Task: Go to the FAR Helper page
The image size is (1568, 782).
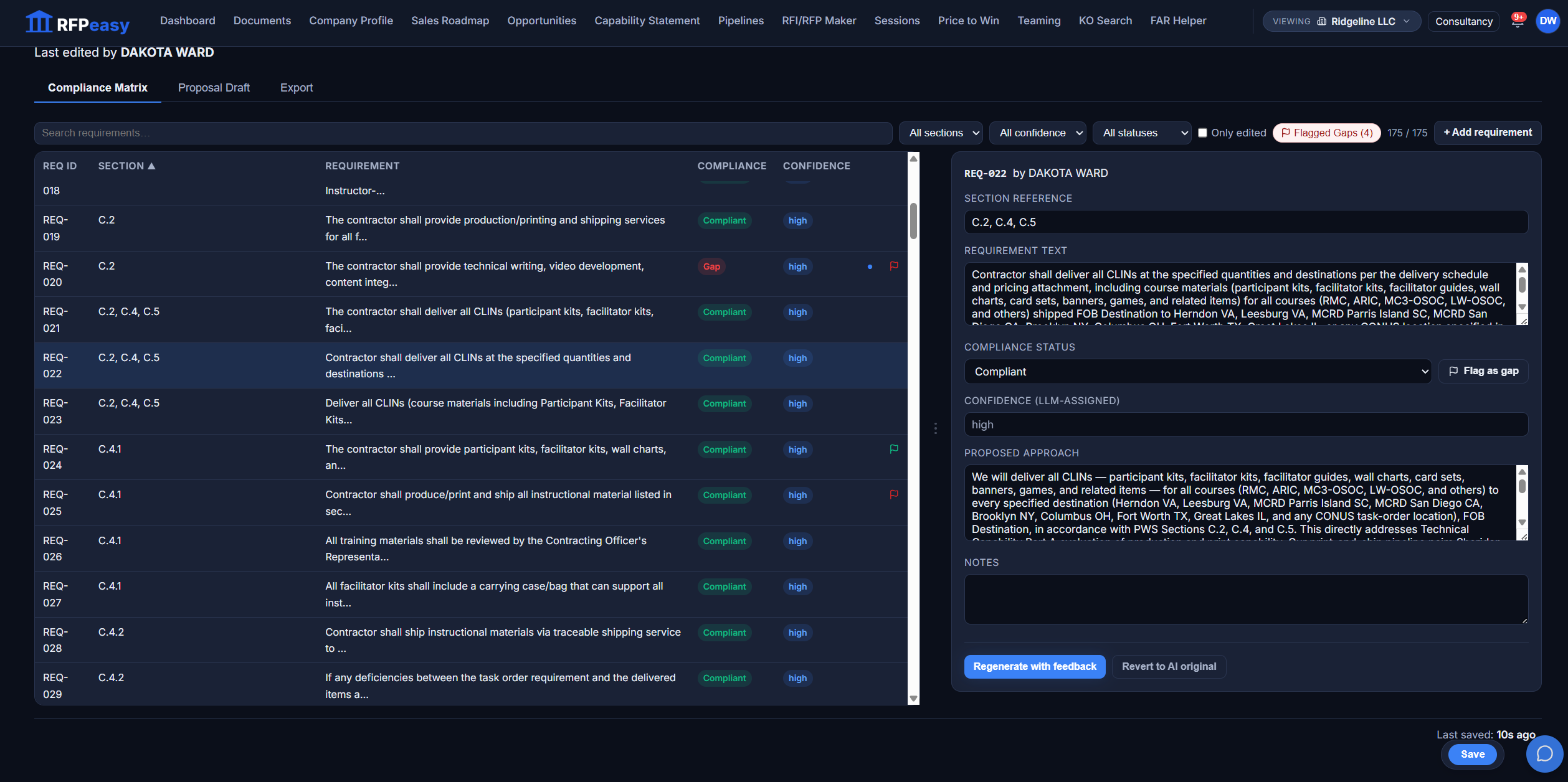Action: click(1178, 21)
